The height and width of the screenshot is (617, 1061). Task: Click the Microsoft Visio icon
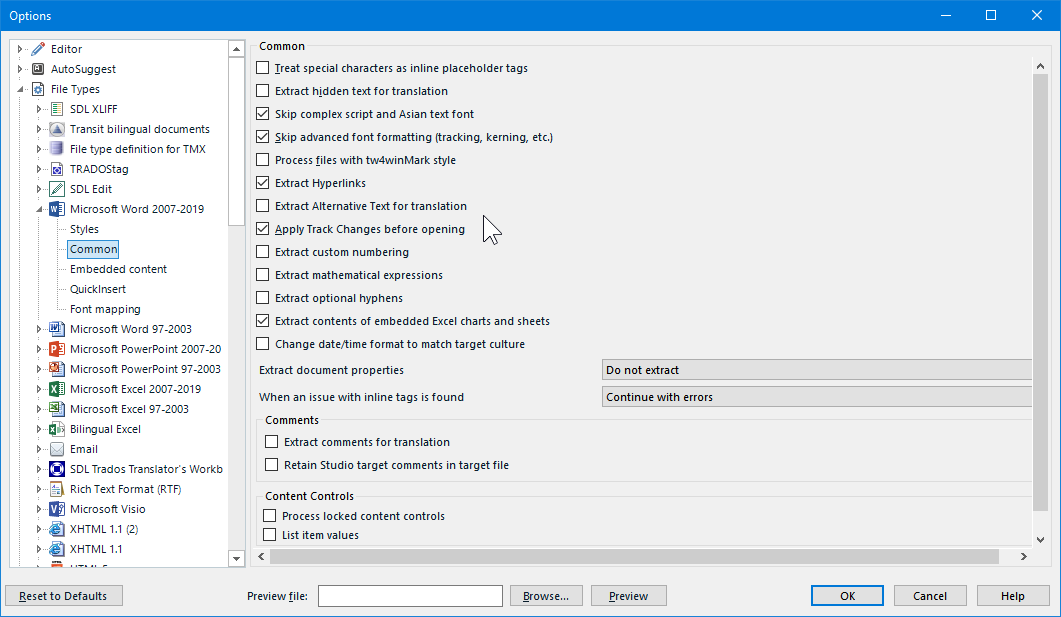[x=57, y=509]
